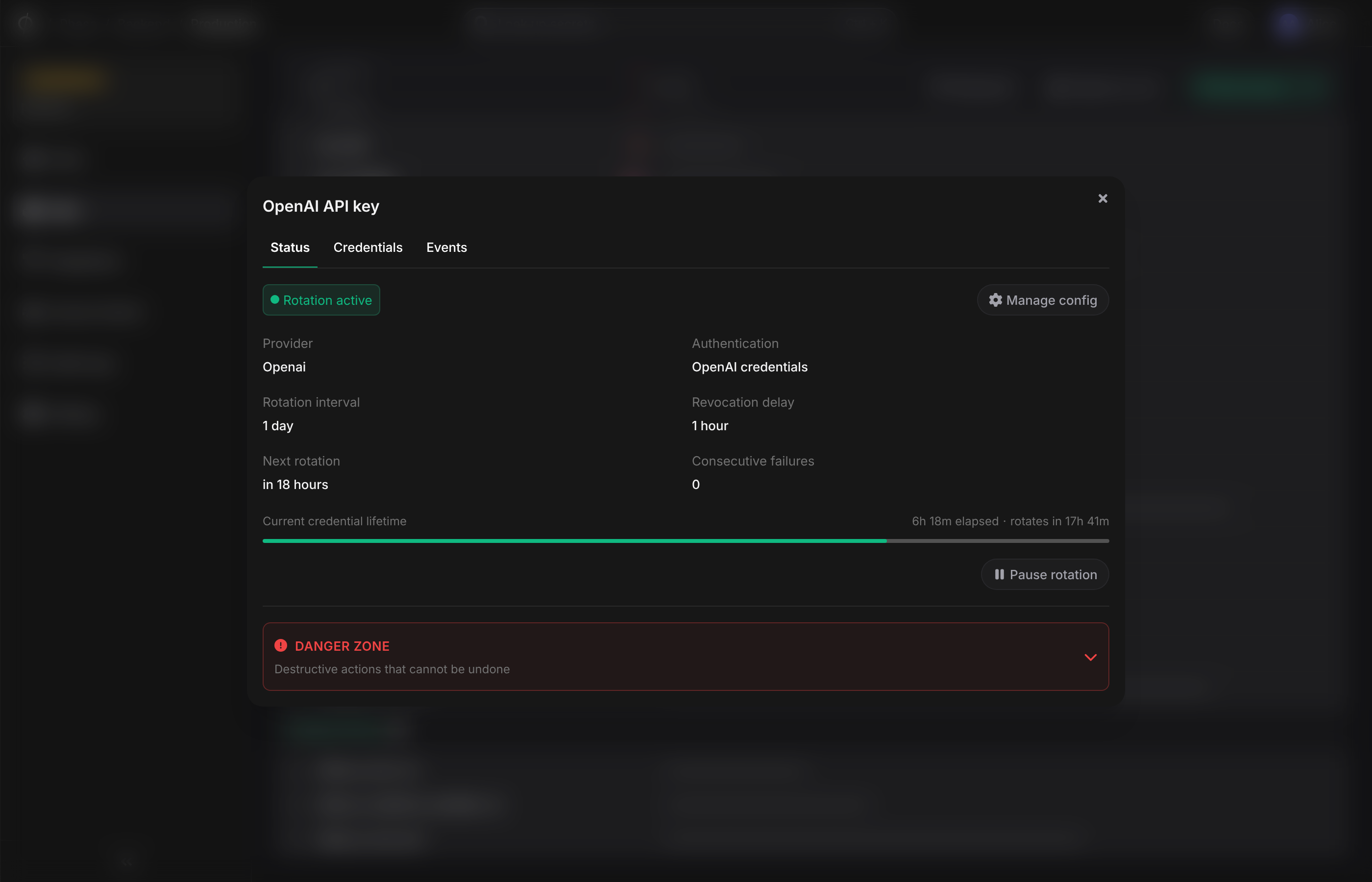Click the 'Current credential lifetime' label
This screenshot has width=1372, height=882.
point(334,521)
